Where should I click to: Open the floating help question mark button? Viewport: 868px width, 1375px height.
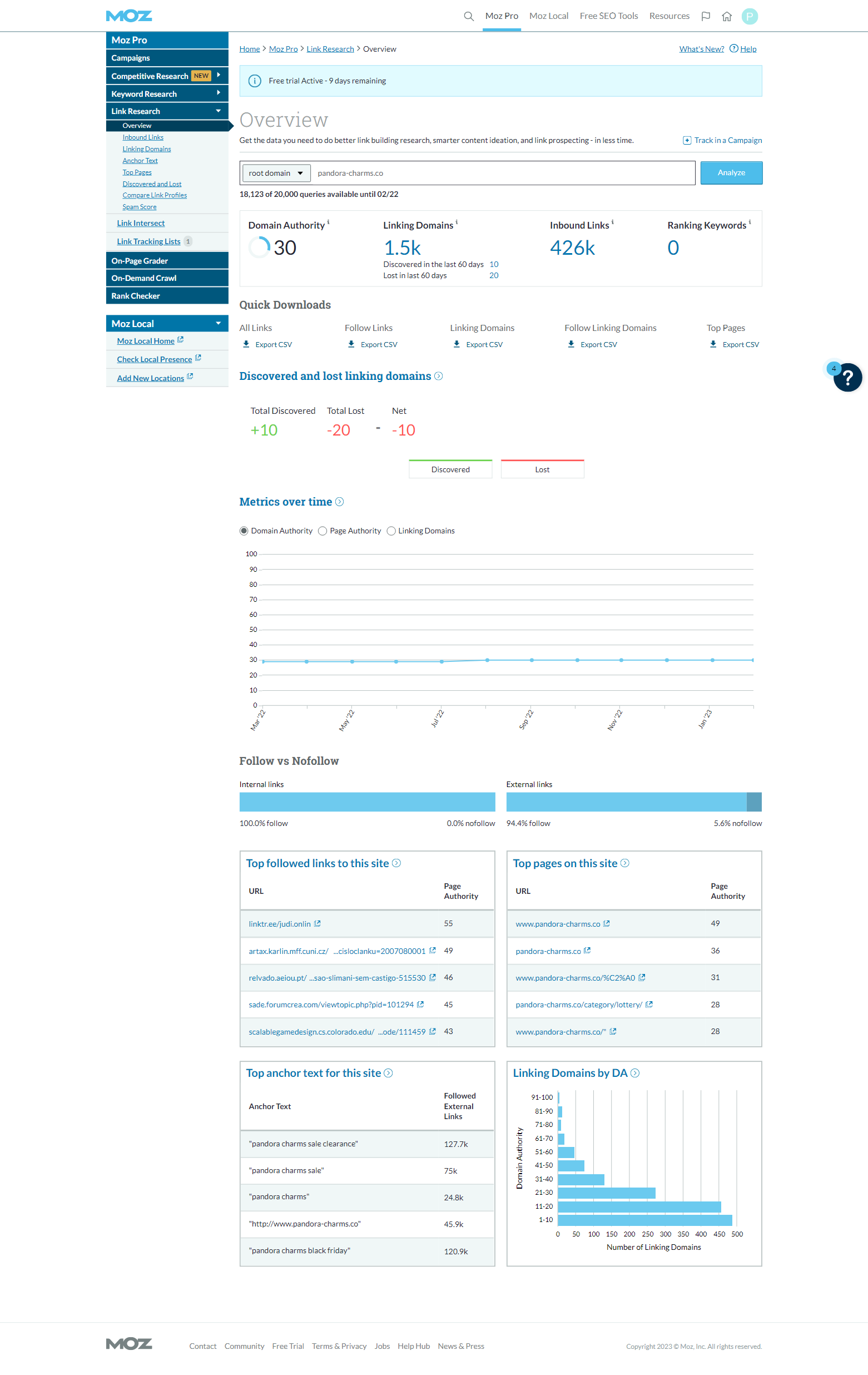(x=847, y=378)
